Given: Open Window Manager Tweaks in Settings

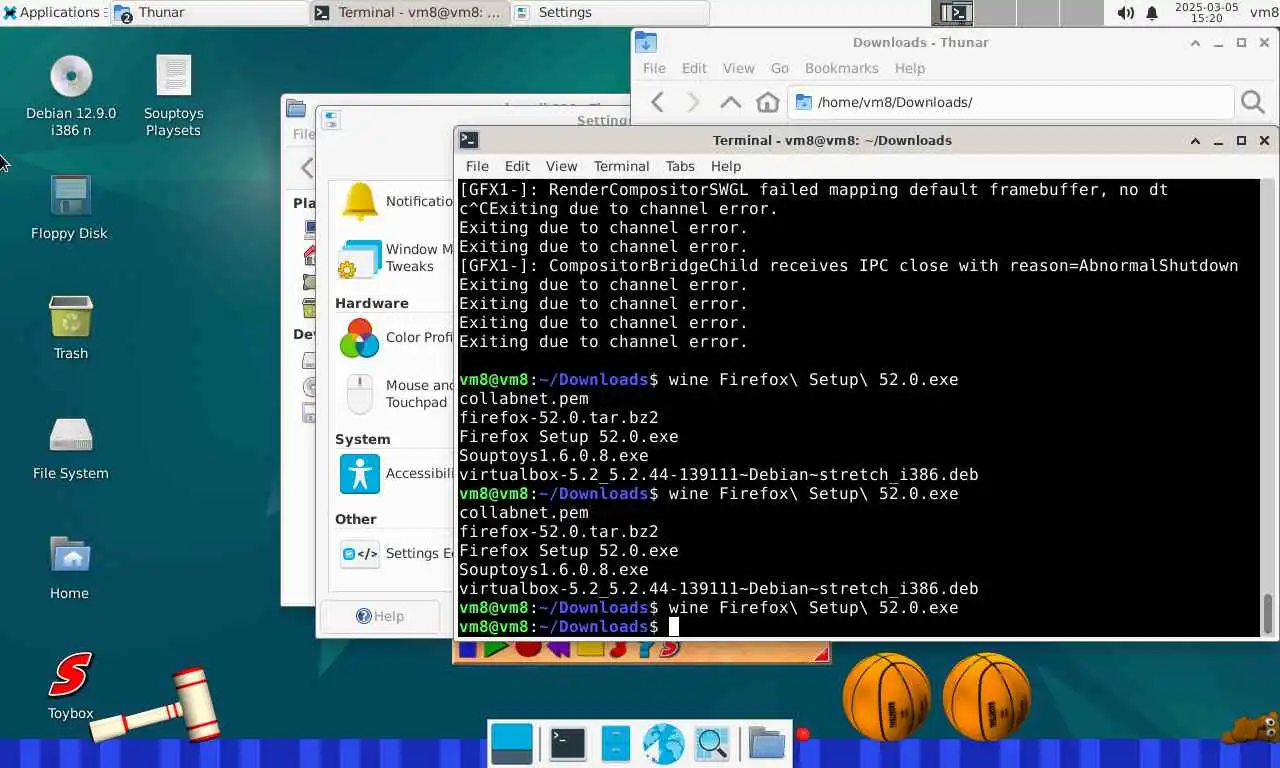Looking at the screenshot, I should (396, 258).
